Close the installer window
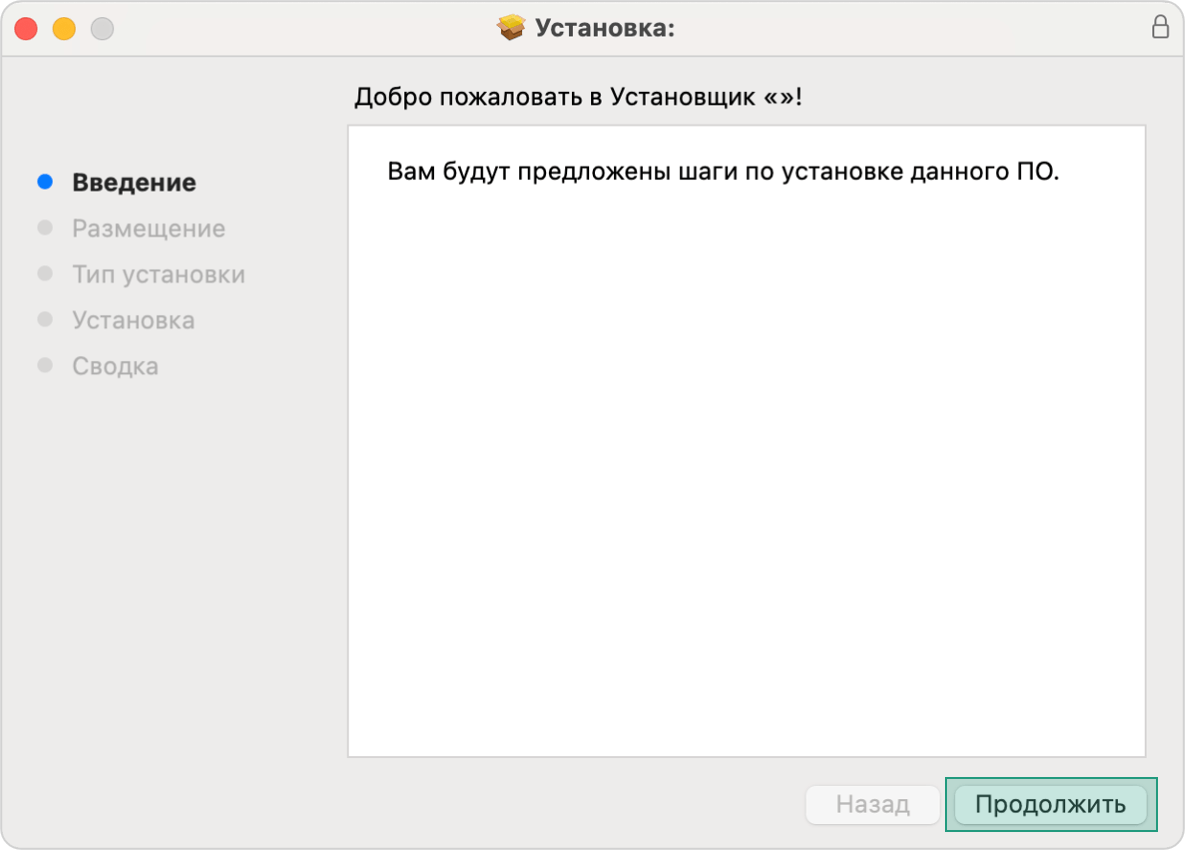This screenshot has width=1185, height=850. coord(26,29)
